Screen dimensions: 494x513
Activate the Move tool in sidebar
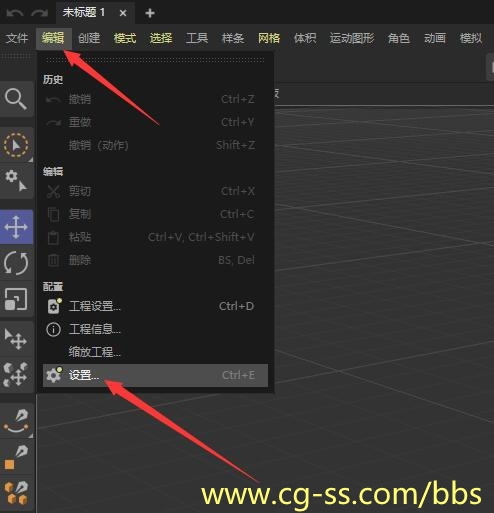[x=16, y=227]
